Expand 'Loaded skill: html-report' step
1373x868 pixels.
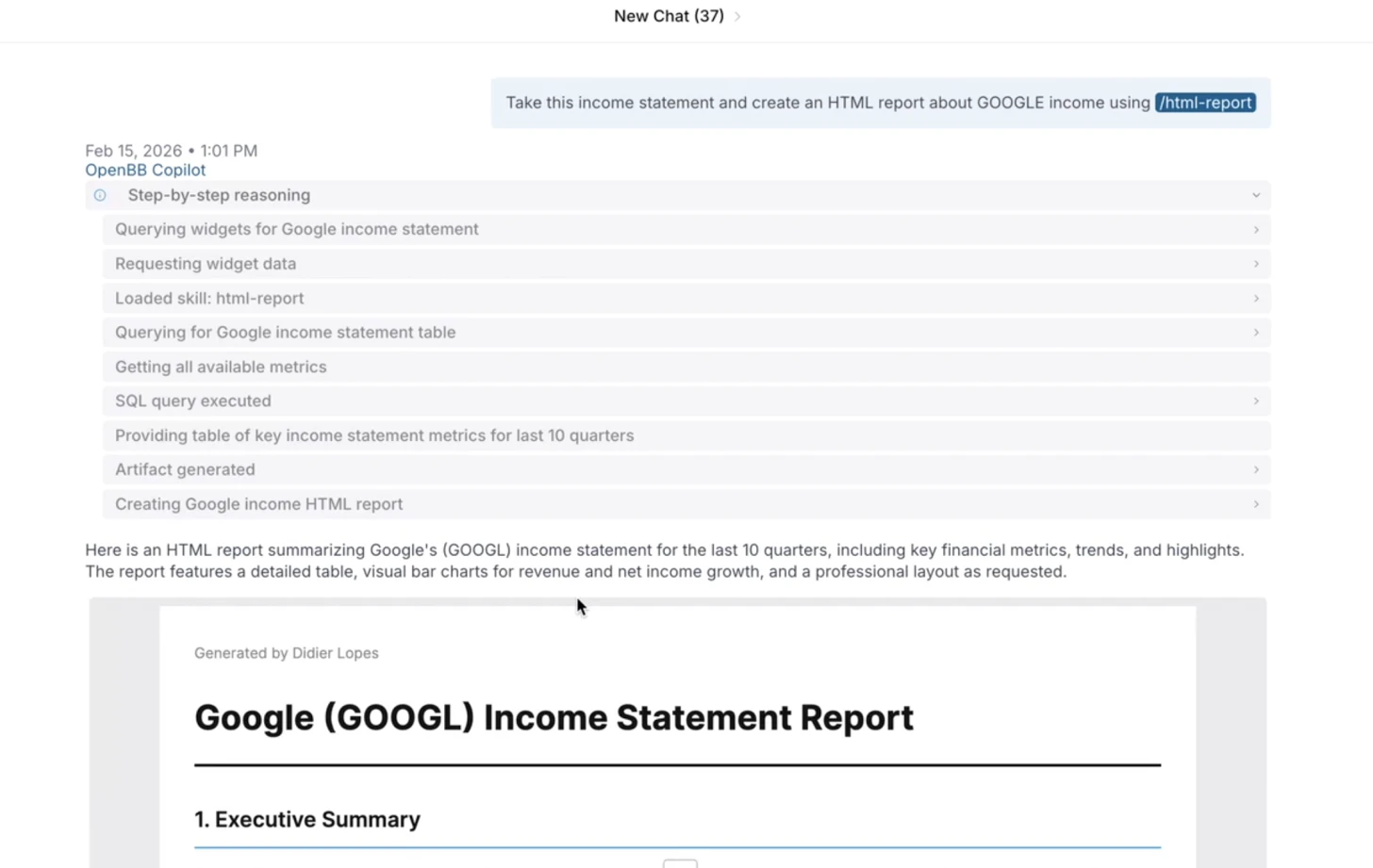(x=1256, y=299)
